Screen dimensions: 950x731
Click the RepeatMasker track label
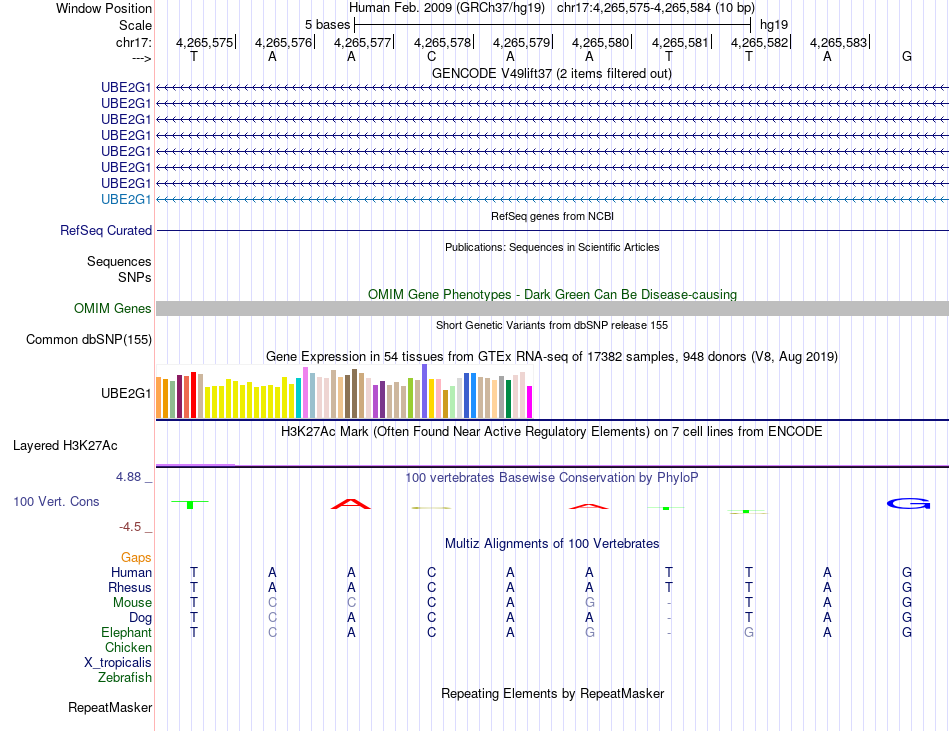click(110, 707)
